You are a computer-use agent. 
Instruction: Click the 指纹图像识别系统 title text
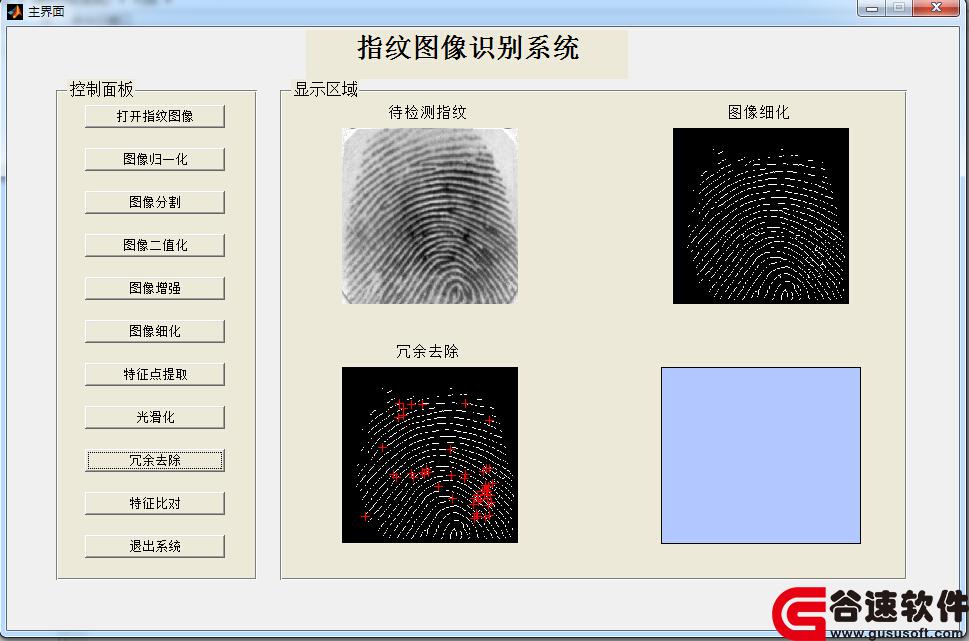[x=468, y=48]
